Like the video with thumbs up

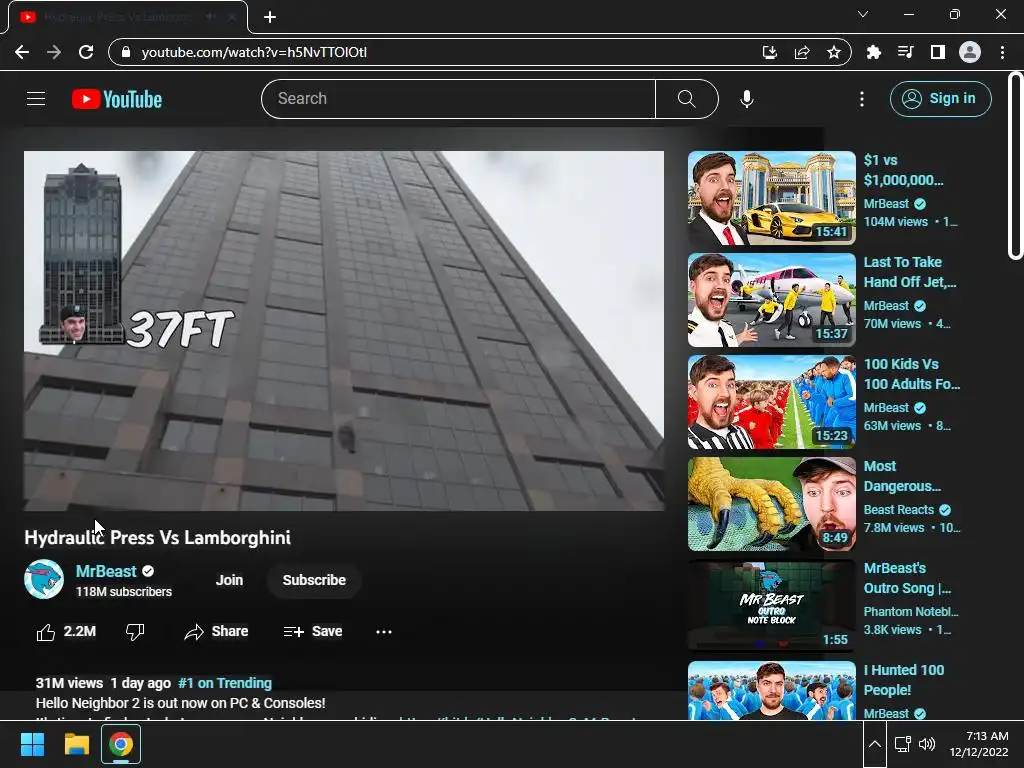pyautogui.click(x=67, y=632)
